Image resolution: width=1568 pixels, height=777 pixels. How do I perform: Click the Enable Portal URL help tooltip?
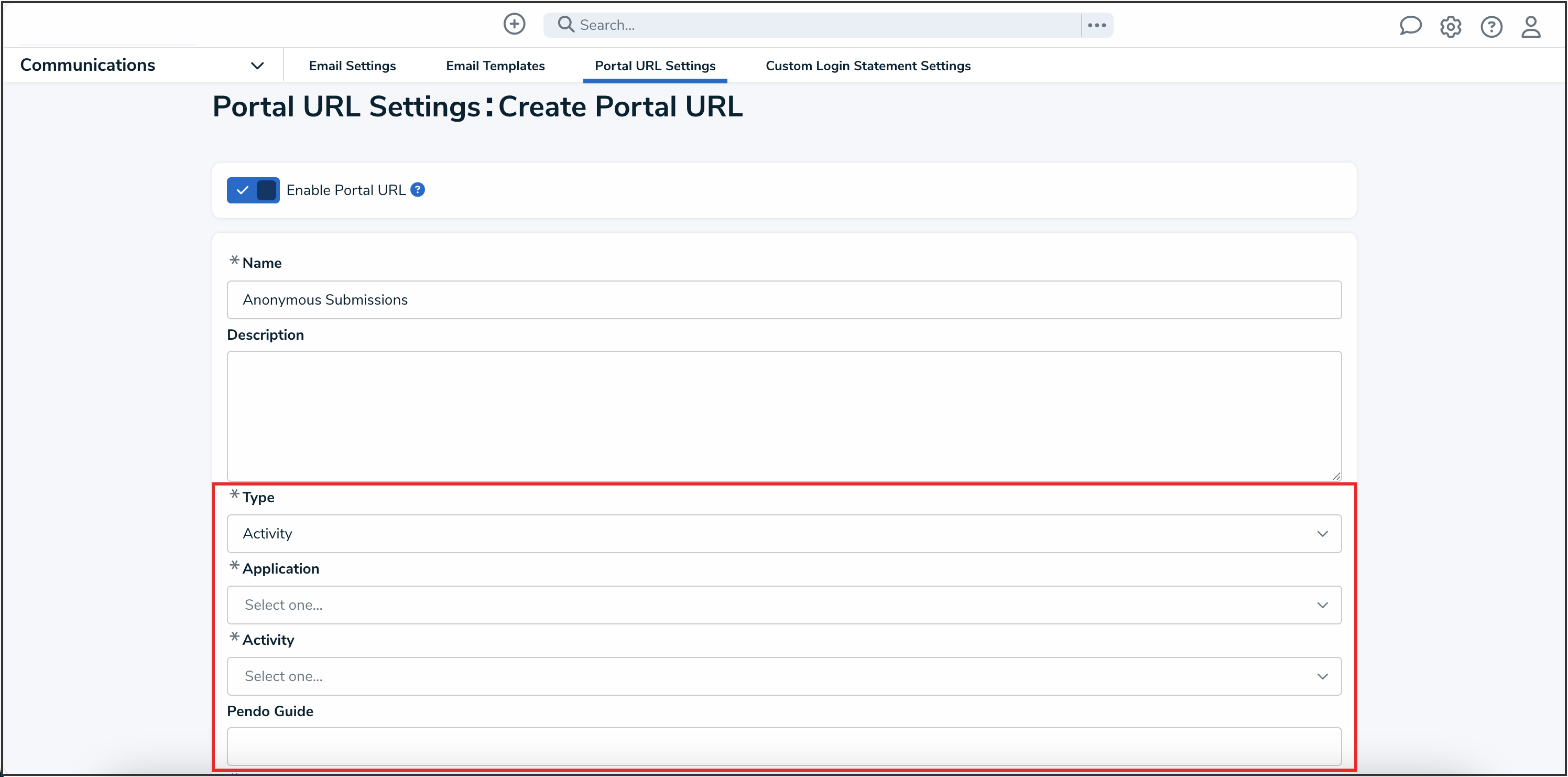coord(418,189)
